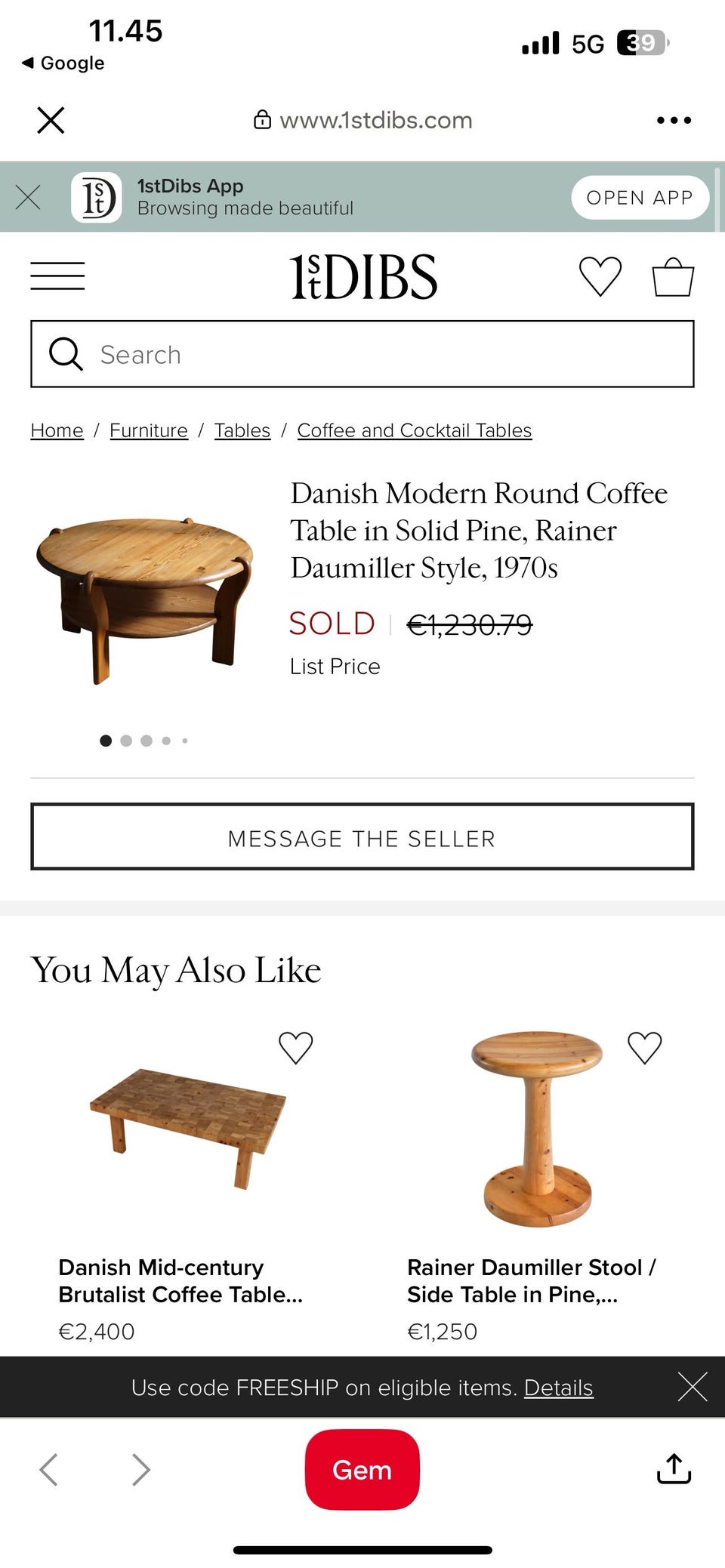Go forward with browser forward arrow
Image resolution: width=725 pixels, height=1568 pixels.
click(x=140, y=1469)
